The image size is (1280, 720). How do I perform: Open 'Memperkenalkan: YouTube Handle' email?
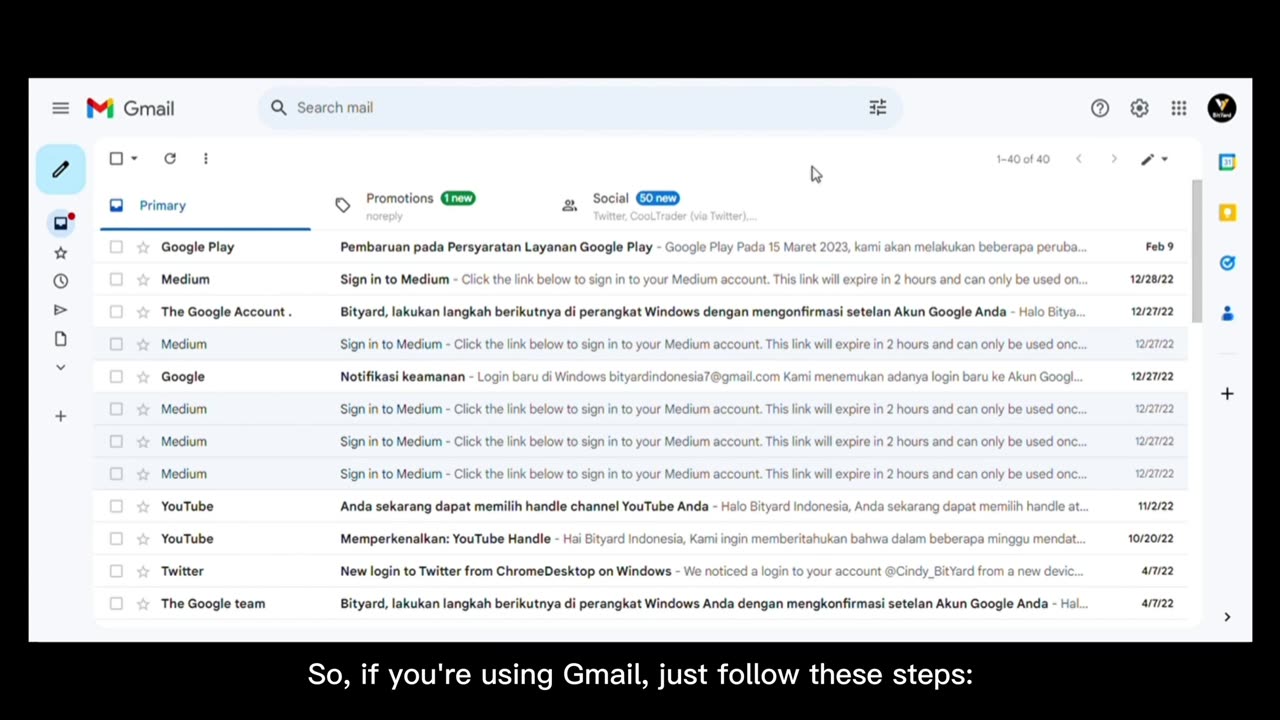pyautogui.click(x=640, y=539)
